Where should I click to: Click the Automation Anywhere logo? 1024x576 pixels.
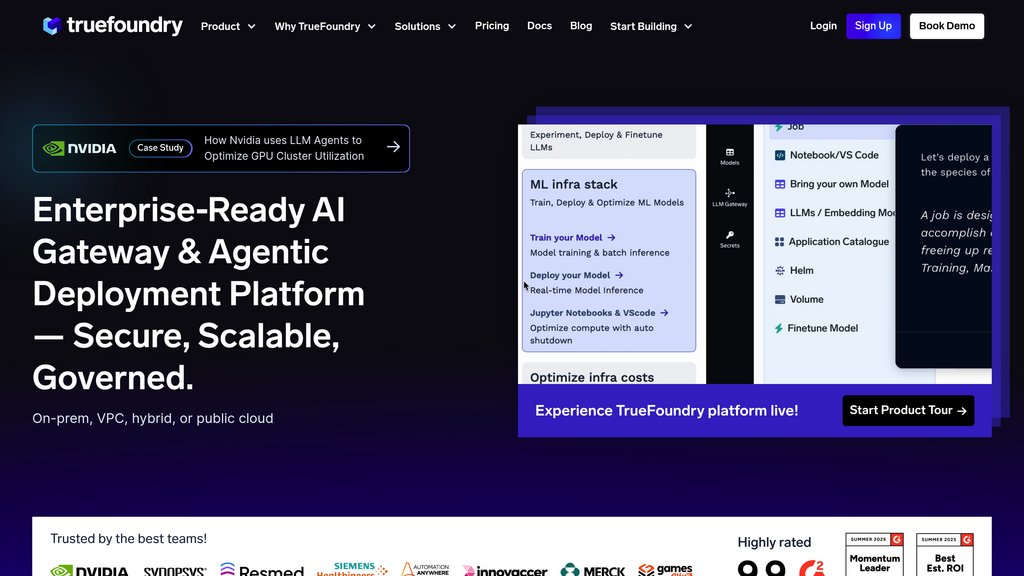click(x=425, y=569)
